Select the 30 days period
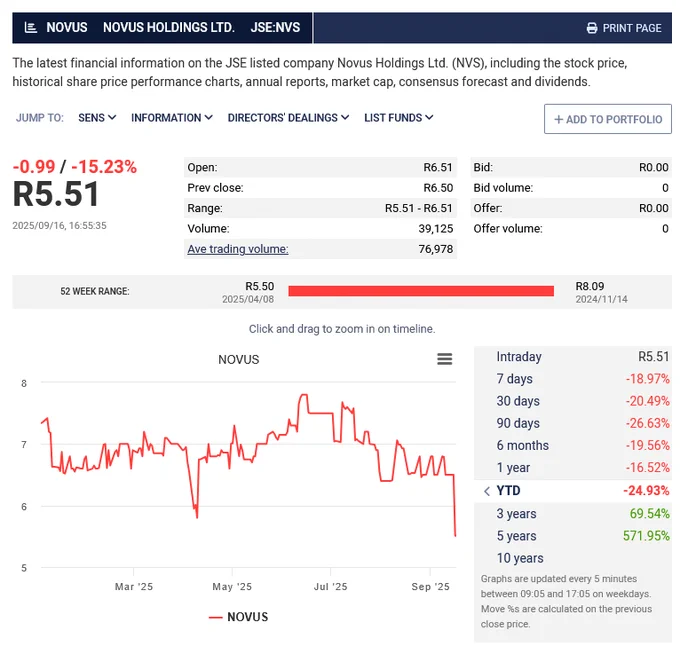 point(572,401)
